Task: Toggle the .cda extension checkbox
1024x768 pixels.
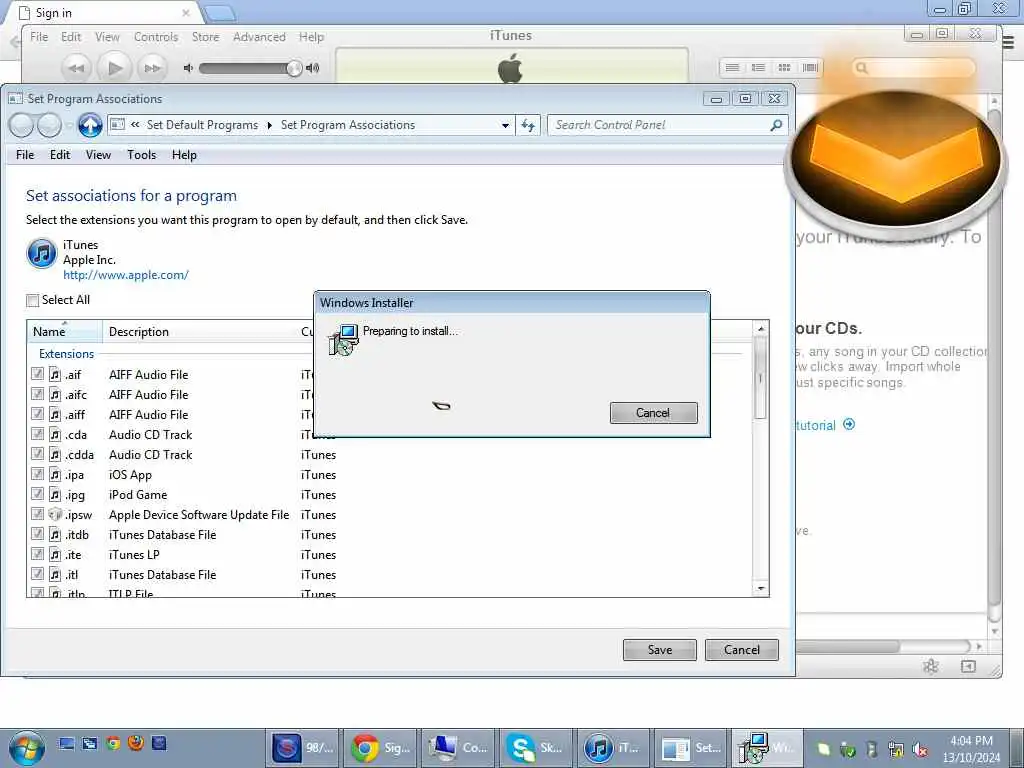Action: point(37,434)
